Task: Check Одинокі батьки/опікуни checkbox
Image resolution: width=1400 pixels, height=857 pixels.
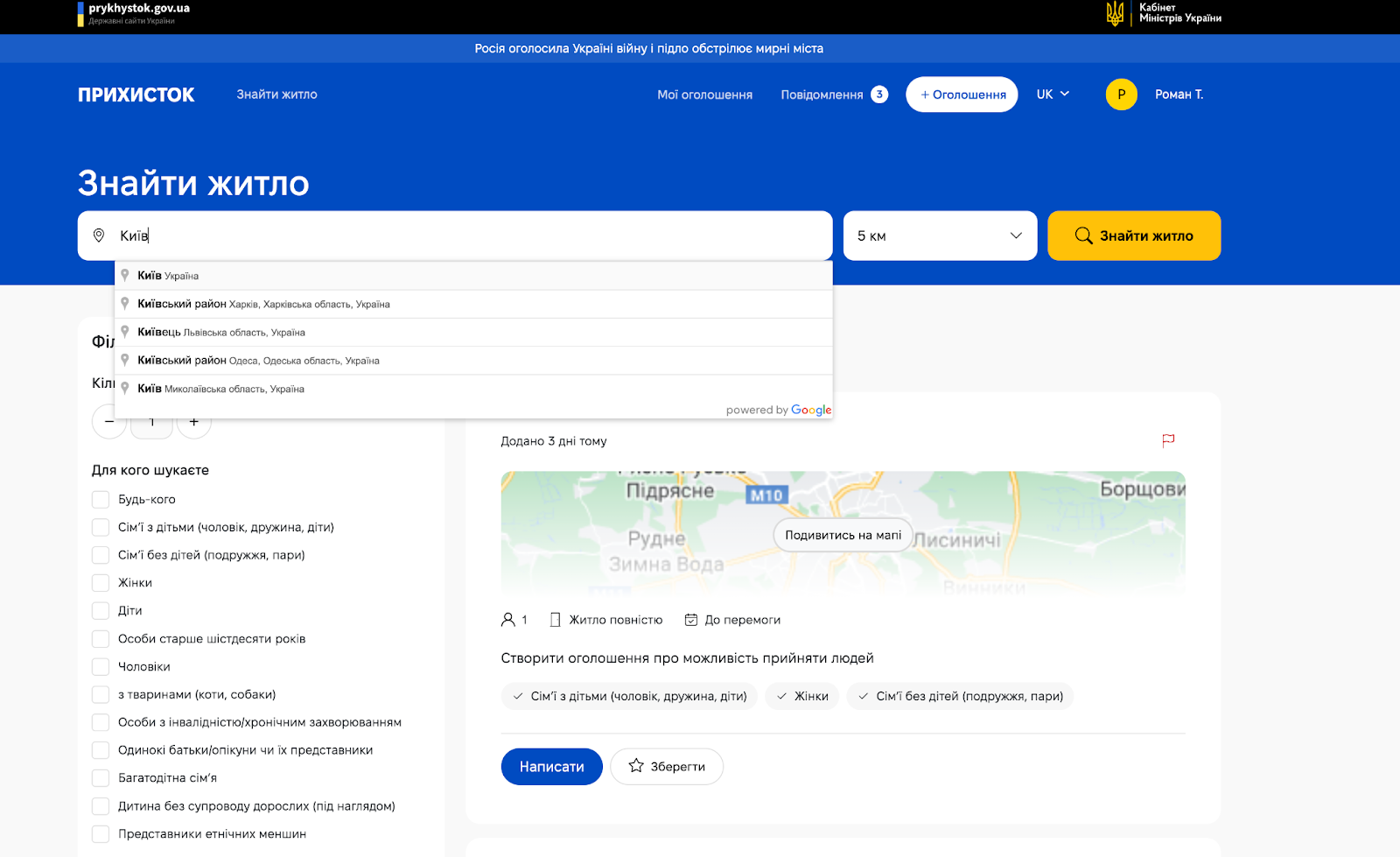Action: pyautogui.click(x=101, y=750)
